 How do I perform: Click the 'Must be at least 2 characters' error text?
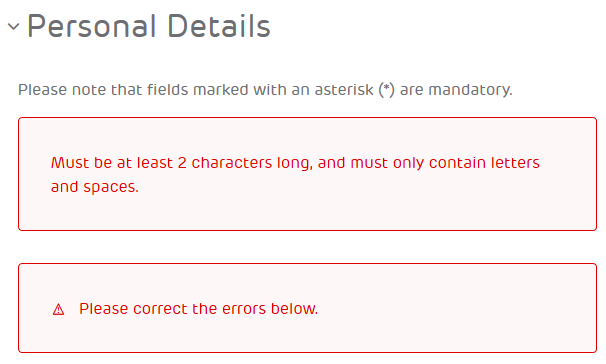pos(295,175)
